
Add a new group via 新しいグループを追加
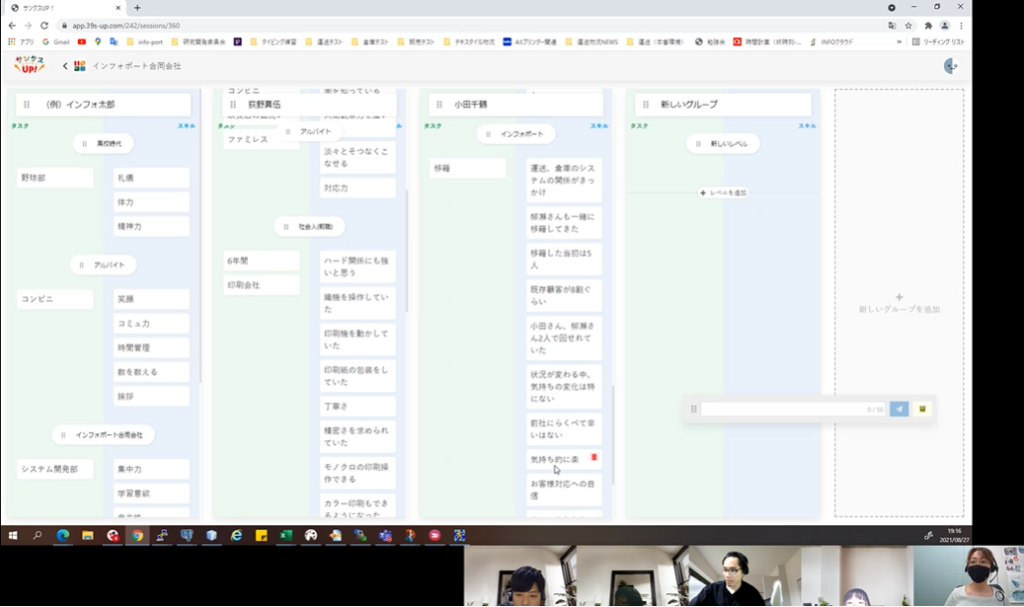(x=899, y=303)
